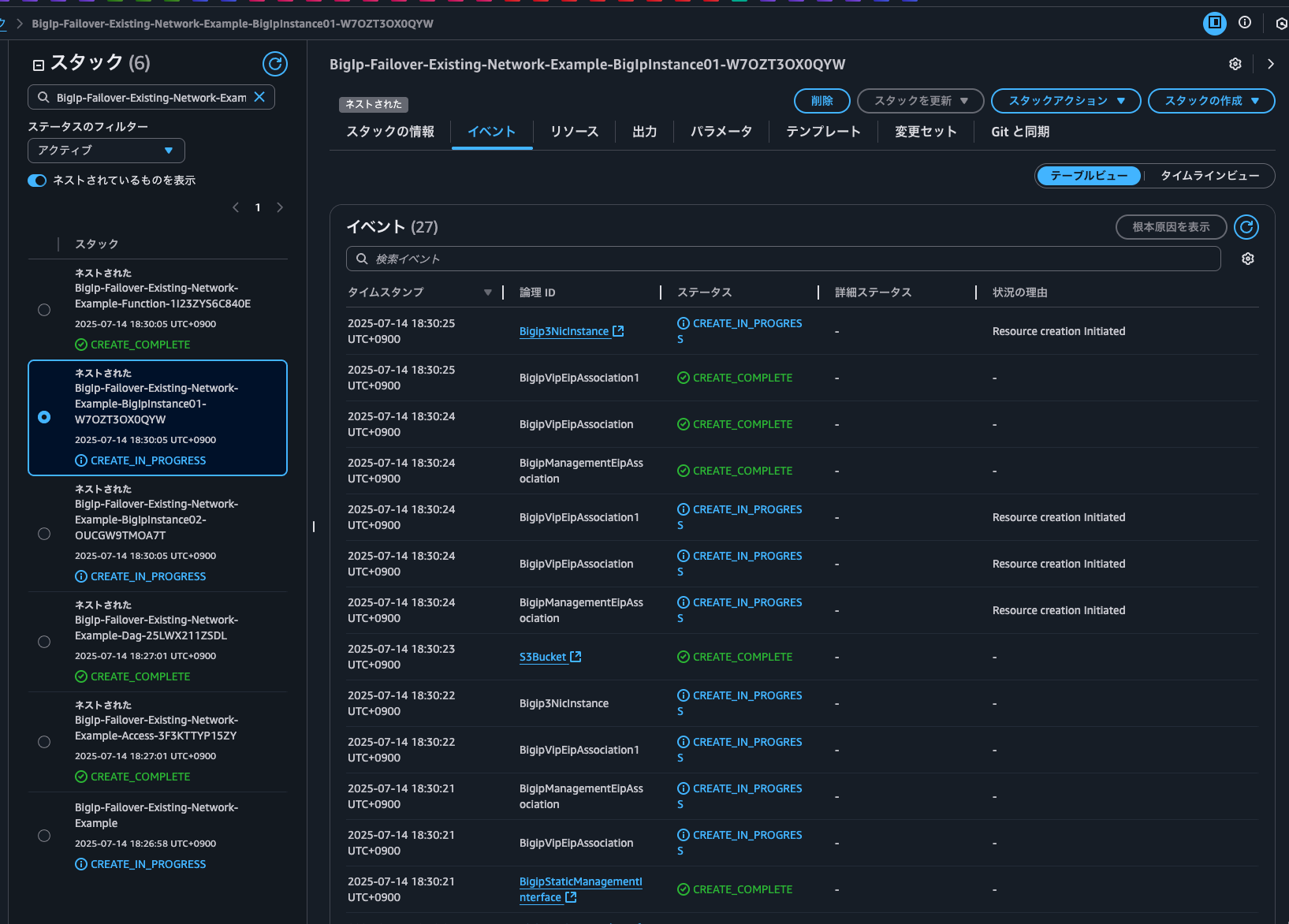Collapse the stacks panel header icon
Image resolution: width=1289 pixels, height=924 pixels.
(38, 65)
